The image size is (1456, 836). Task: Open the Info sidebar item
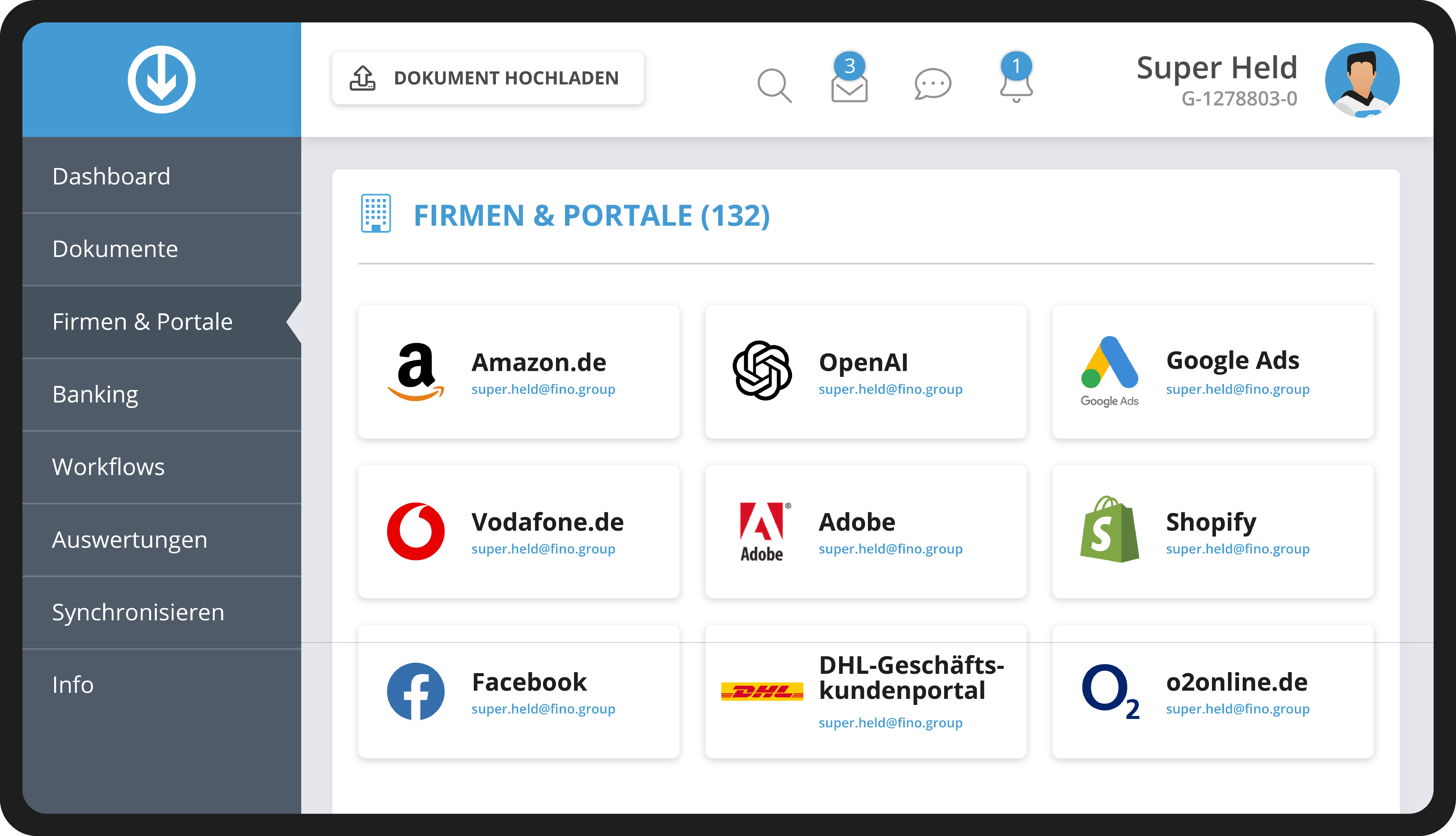[x=161, y=685]
